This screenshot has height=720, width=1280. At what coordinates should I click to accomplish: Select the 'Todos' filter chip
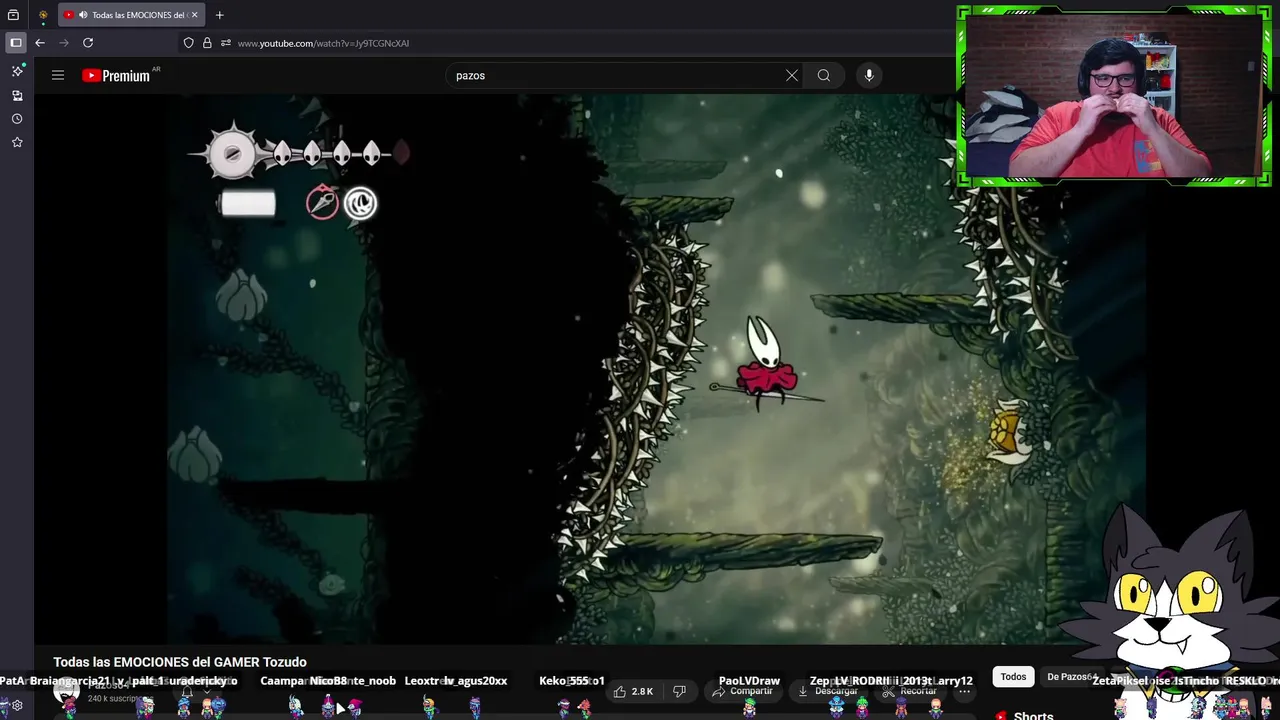(x=1013, y=677)
